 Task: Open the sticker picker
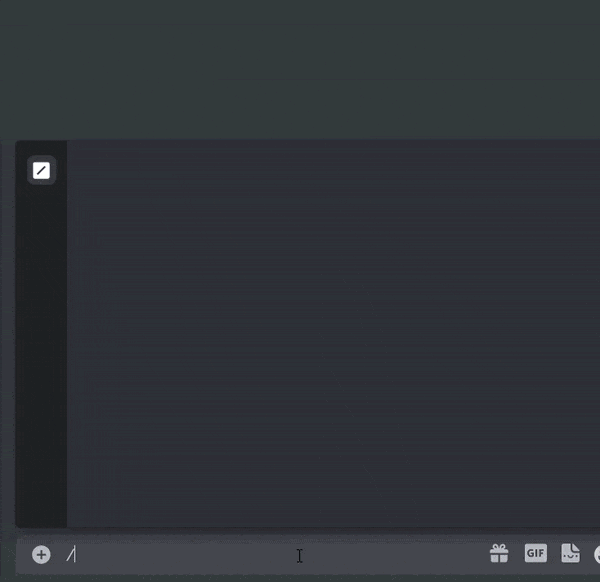(571, 553)
